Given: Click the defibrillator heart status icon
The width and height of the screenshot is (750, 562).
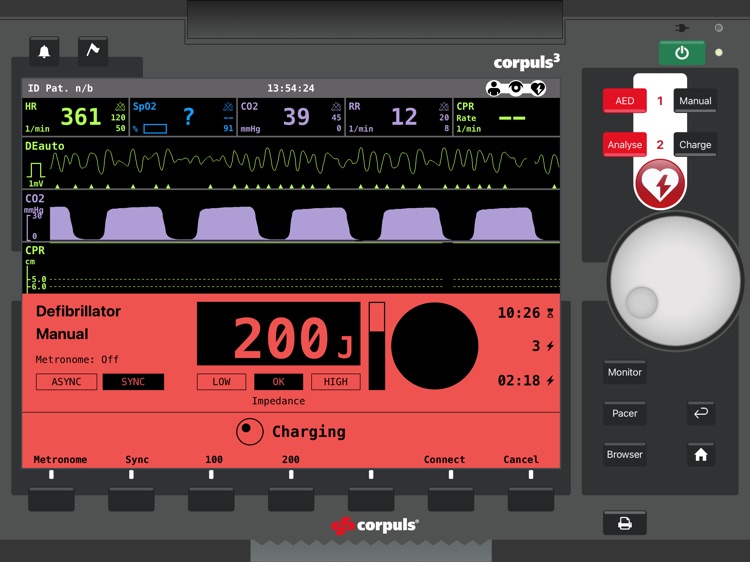Looking at the screenshot, I should pyautogui.click(x=538, y=88).
